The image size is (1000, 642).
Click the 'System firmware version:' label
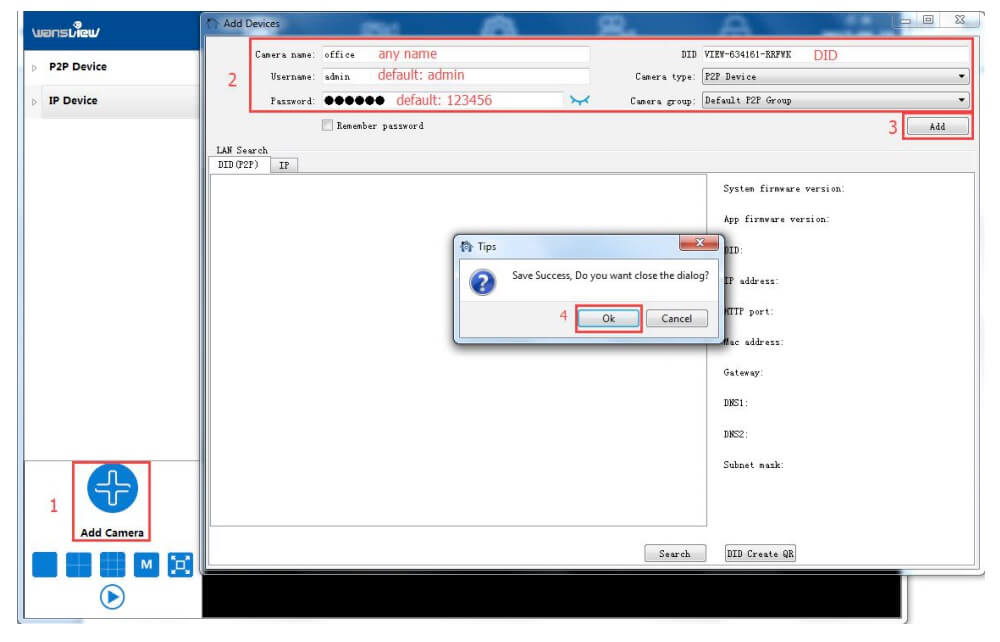(x=783, y=189)
